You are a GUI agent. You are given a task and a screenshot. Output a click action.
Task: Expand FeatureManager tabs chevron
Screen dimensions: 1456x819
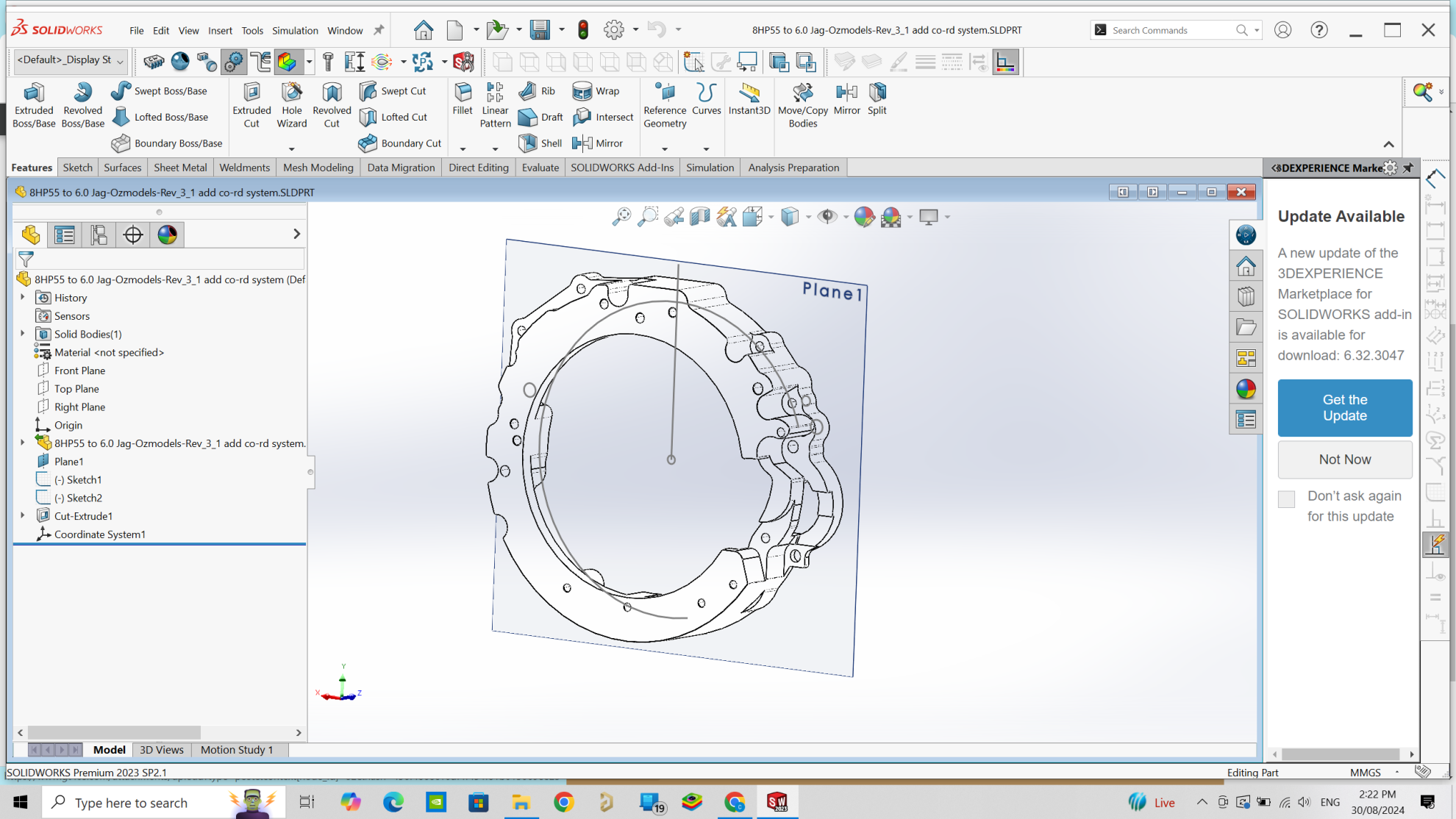(296, 234)
